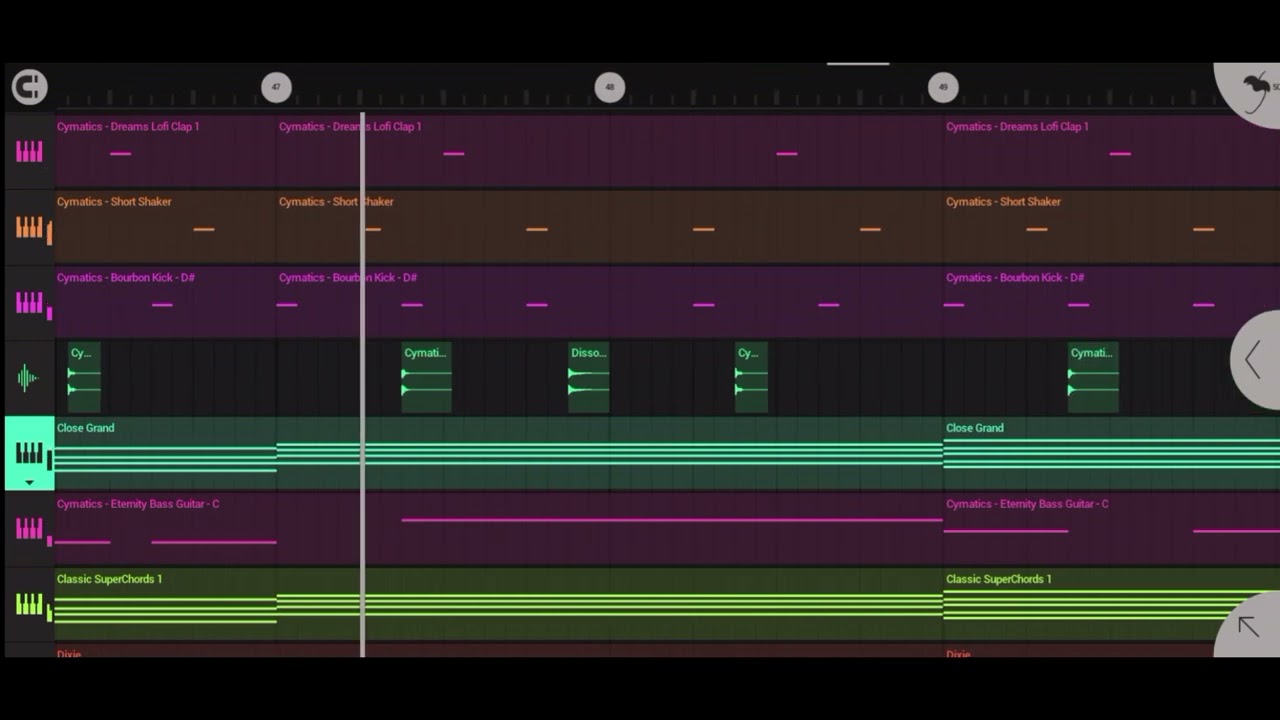Select the Short Shaker track piano icon
The image size is (1280, 720).
[29, 228]
